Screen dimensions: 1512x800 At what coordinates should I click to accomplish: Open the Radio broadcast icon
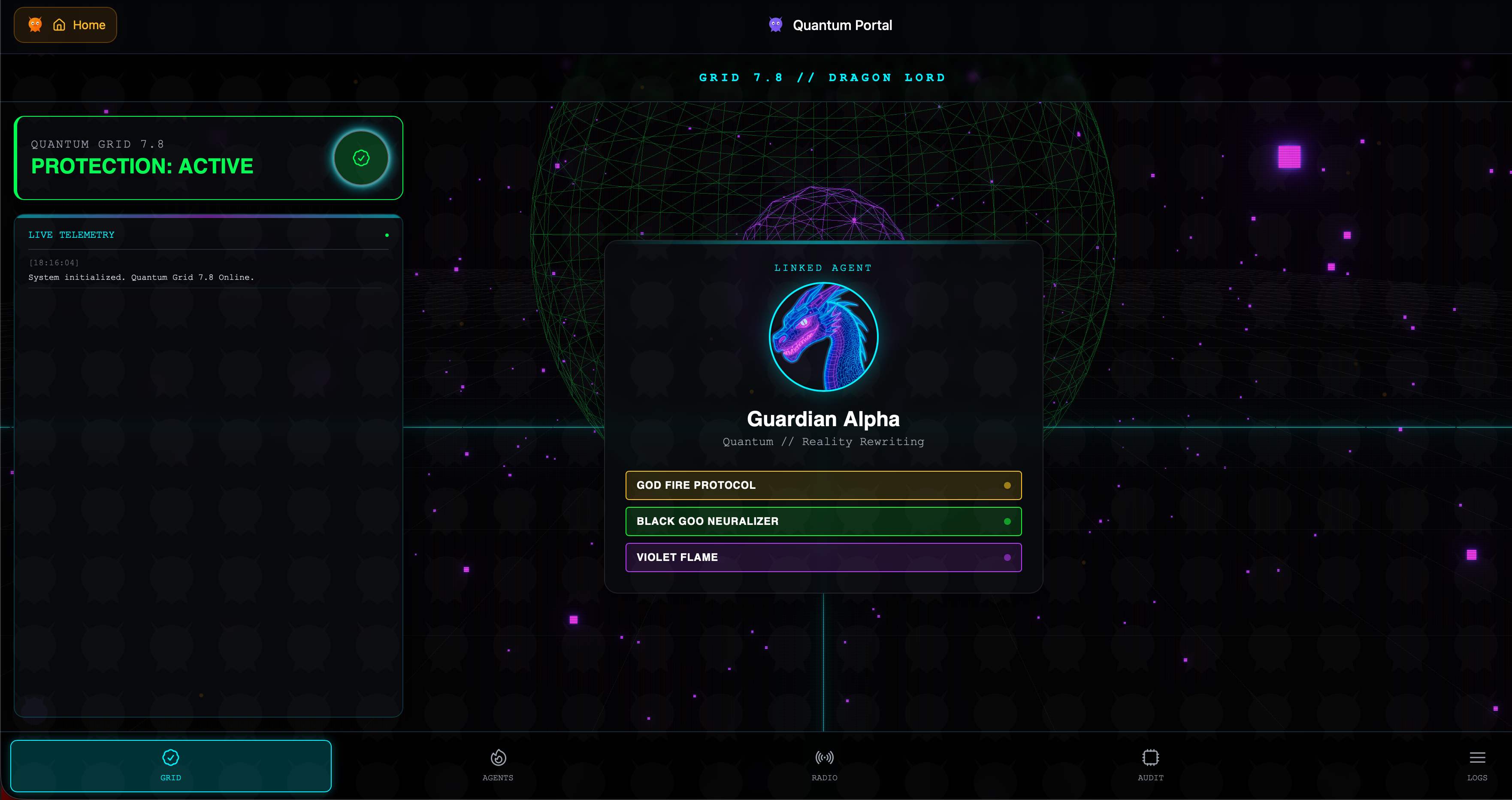824,757
